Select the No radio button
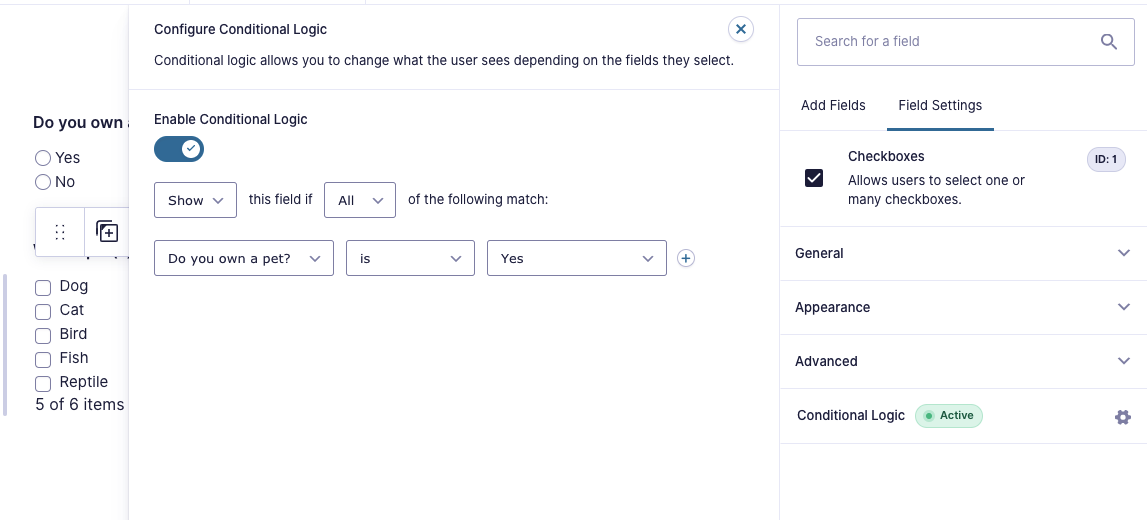Image resolution: width=1147 pixels, height=520 pixels. click(x=43, y=182)
